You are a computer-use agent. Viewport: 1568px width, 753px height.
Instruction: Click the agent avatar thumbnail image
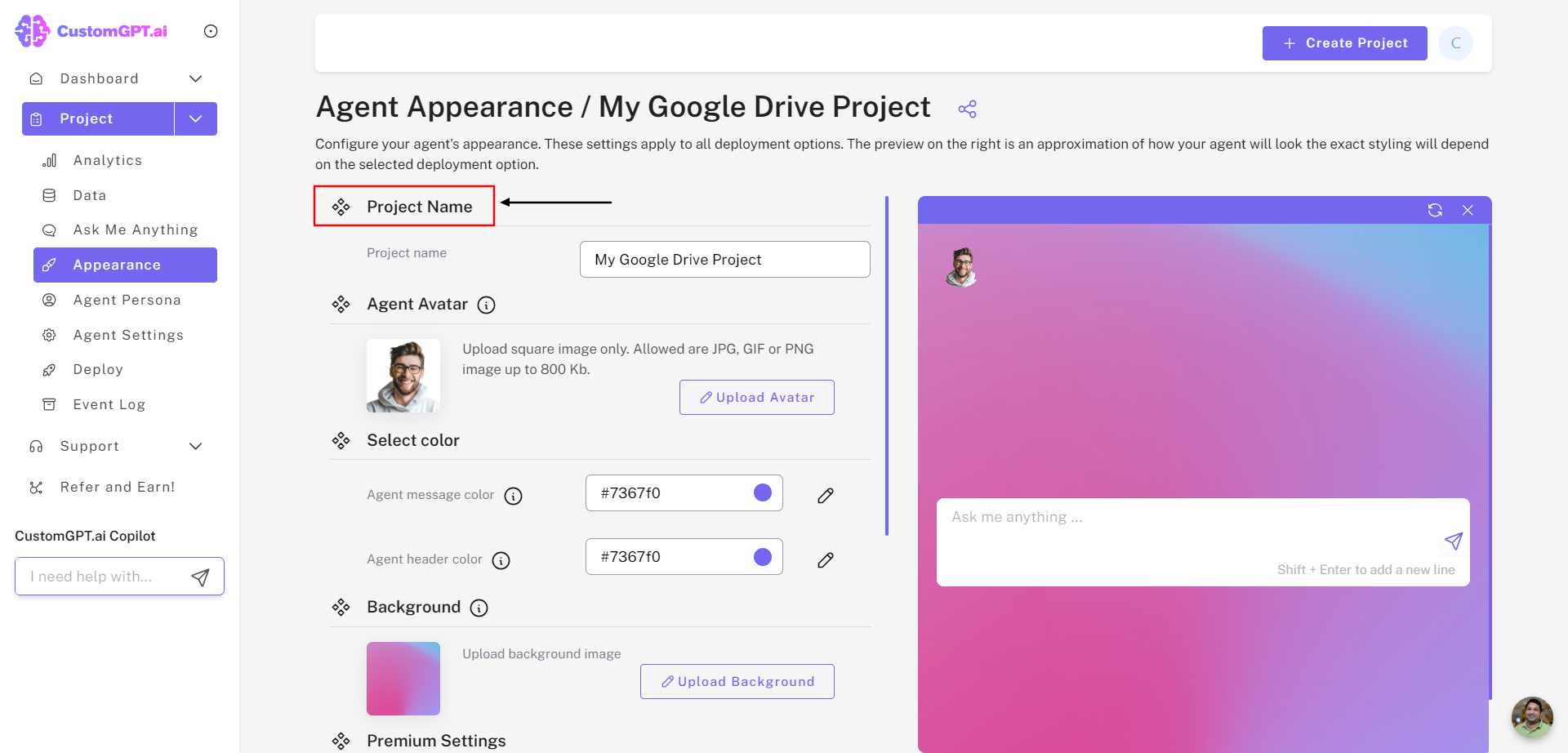click(x=403, y=376)
